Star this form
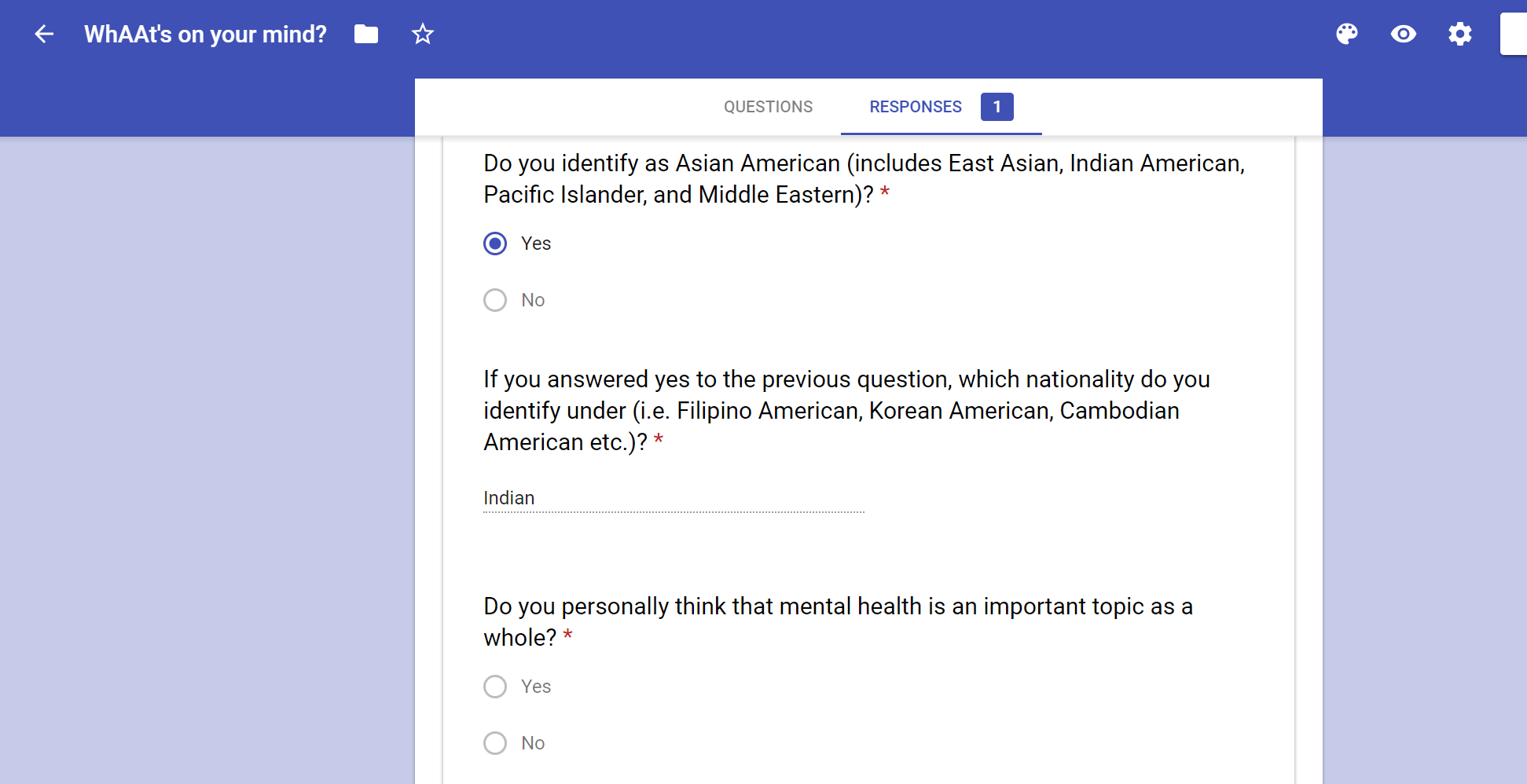Image resolution: width=1527 pixels, height=784 pixels. tap(423, 34)
